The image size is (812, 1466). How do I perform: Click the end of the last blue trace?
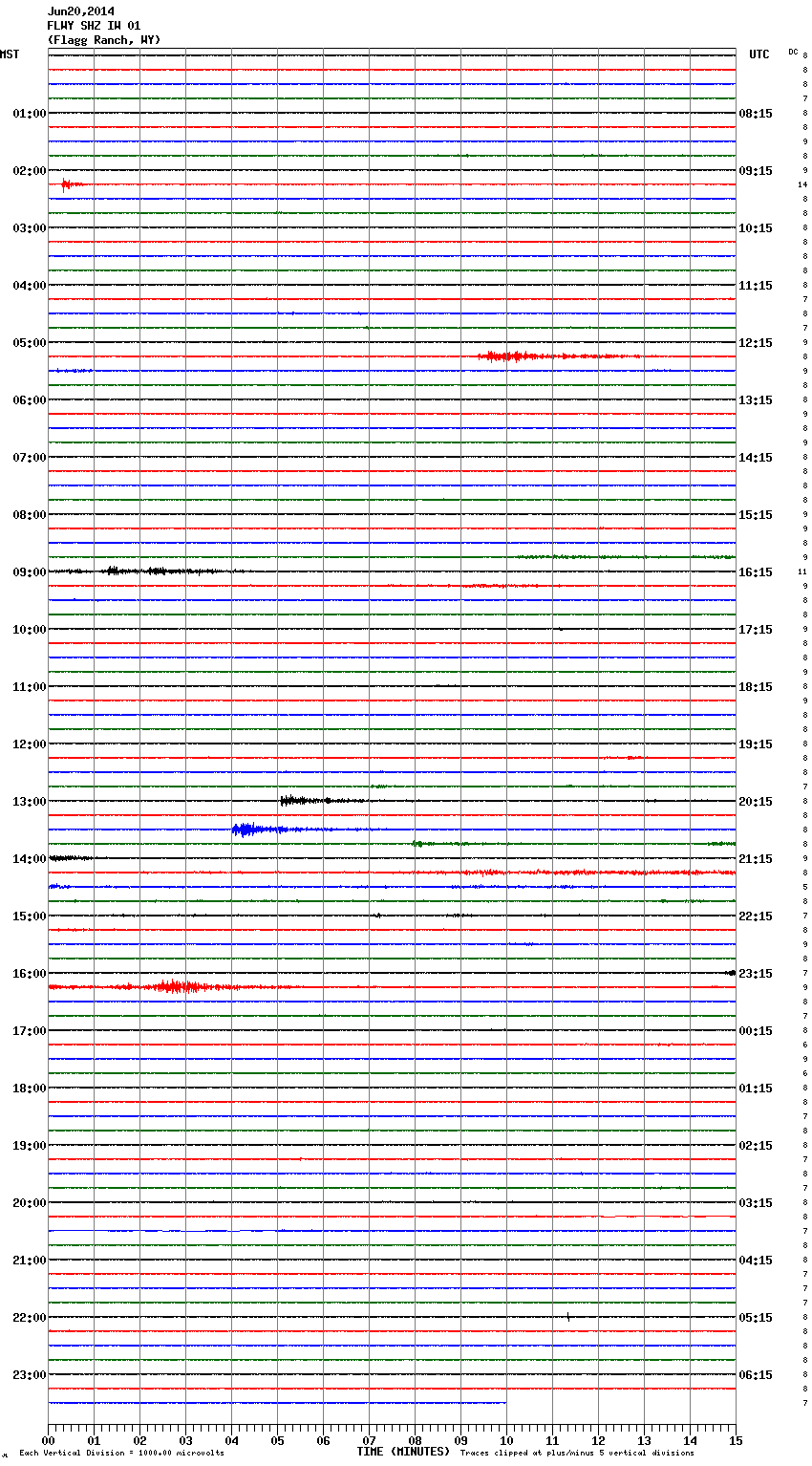point(505,1403)
